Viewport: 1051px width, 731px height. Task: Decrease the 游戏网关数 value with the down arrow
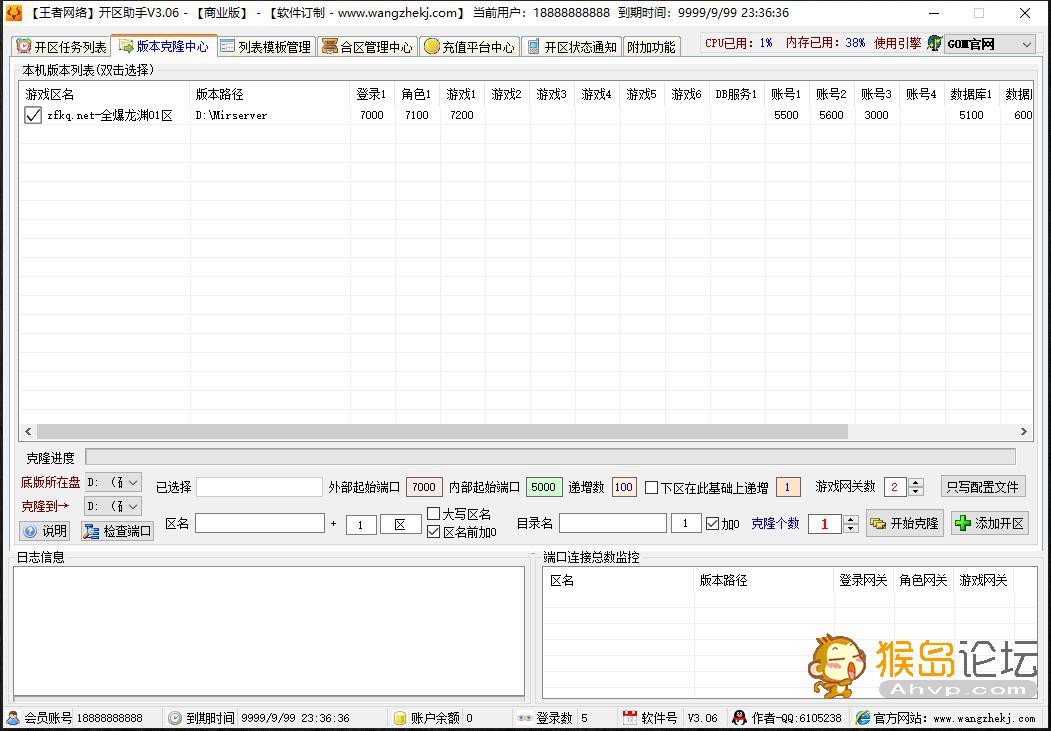(916, 492)
